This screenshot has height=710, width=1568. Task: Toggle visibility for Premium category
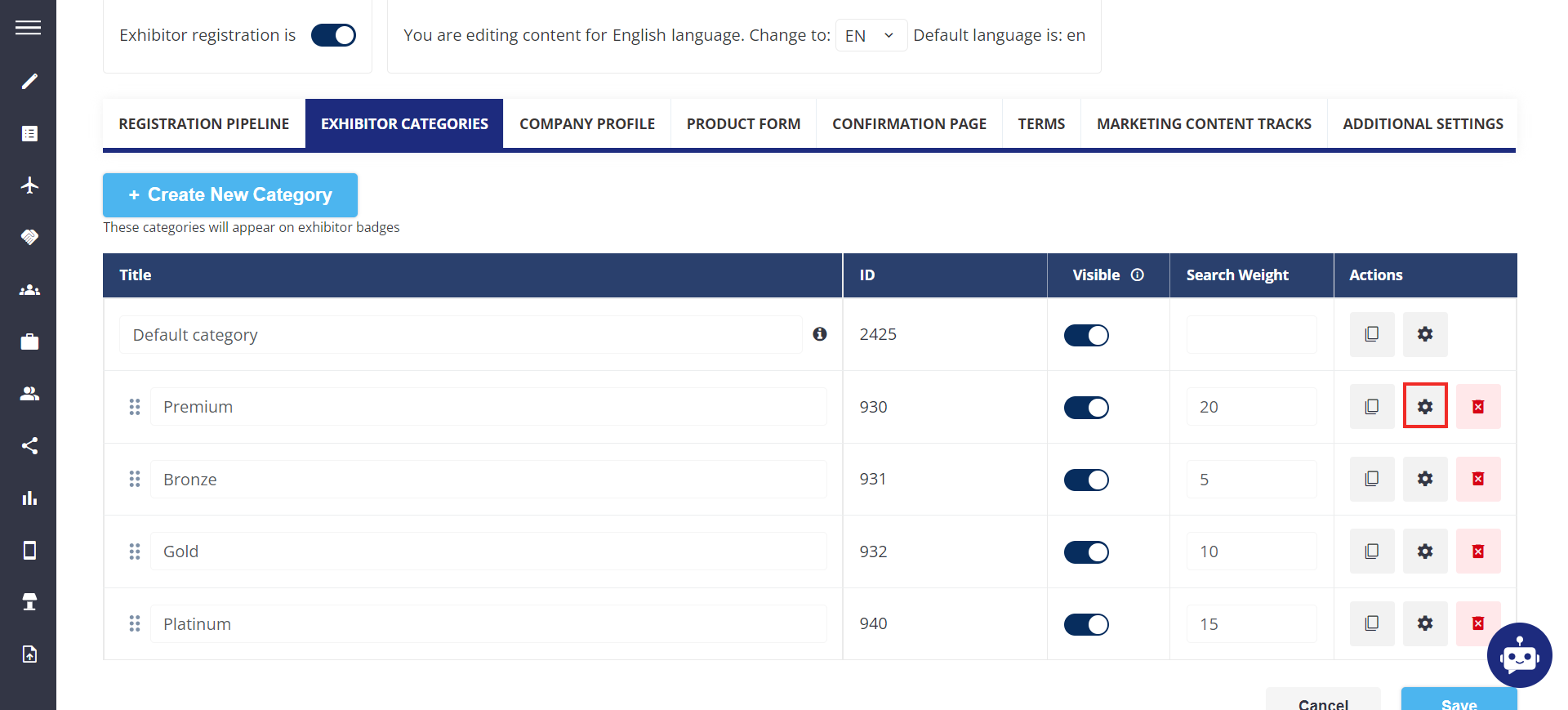click(1086, 407)
